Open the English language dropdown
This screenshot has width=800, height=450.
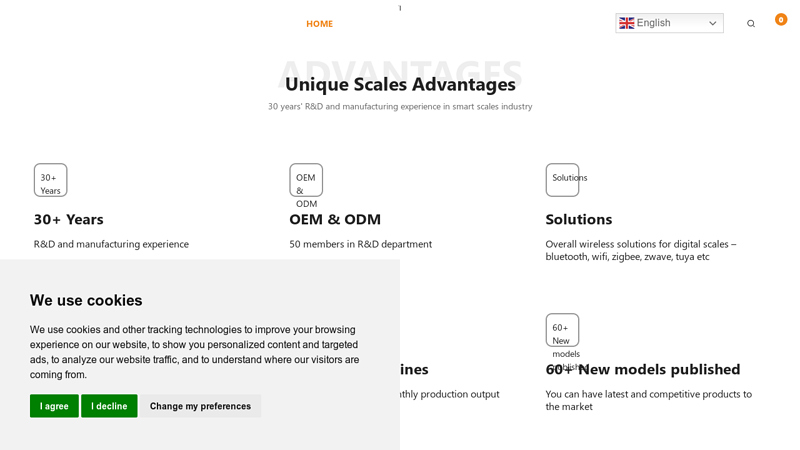tap(669, 23)
